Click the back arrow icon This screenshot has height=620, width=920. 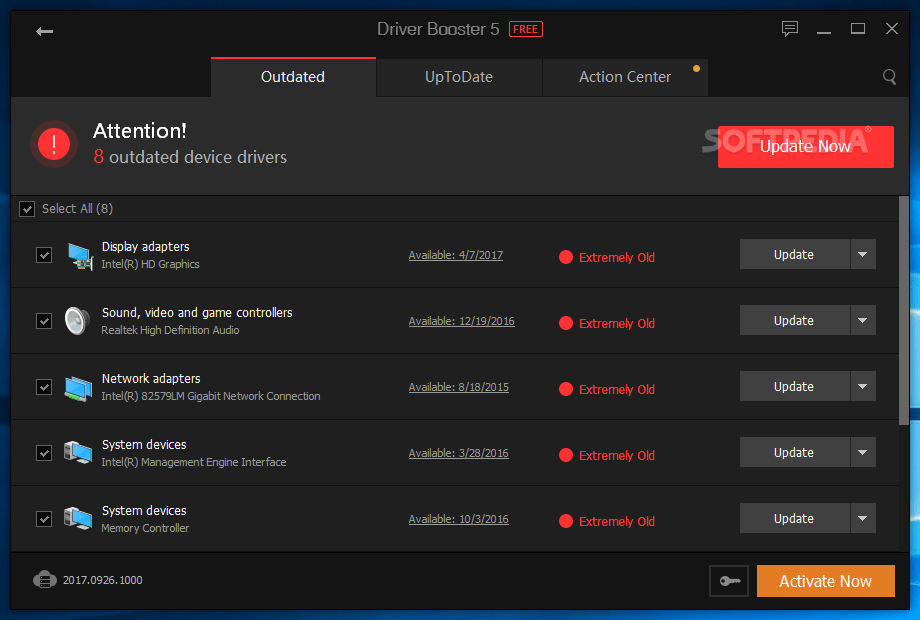pos(44,31)
